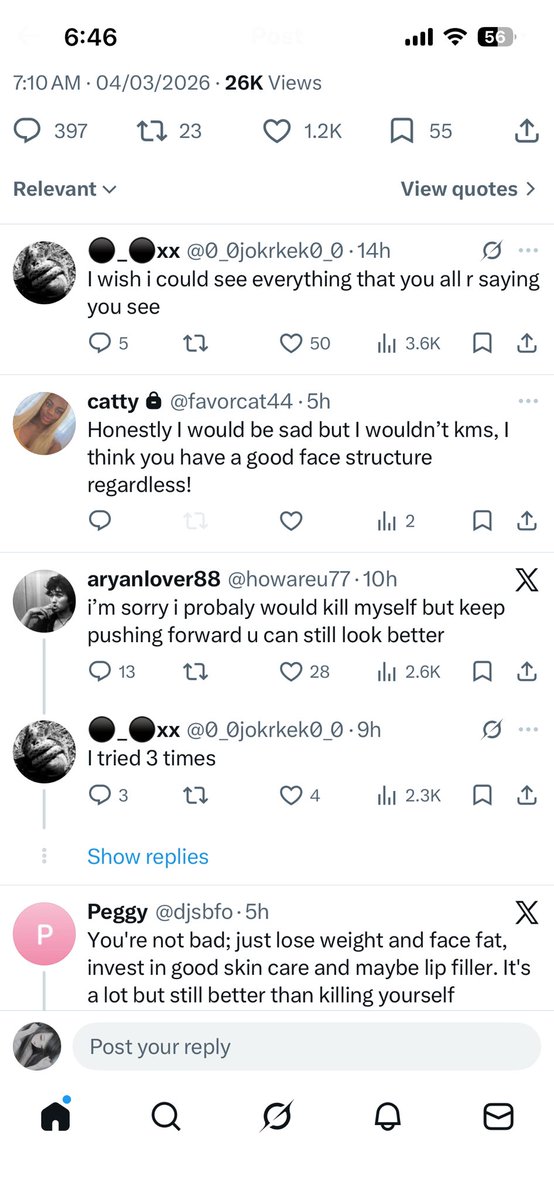Tap the share icon beside 55 bookmarks

(525, 130)
